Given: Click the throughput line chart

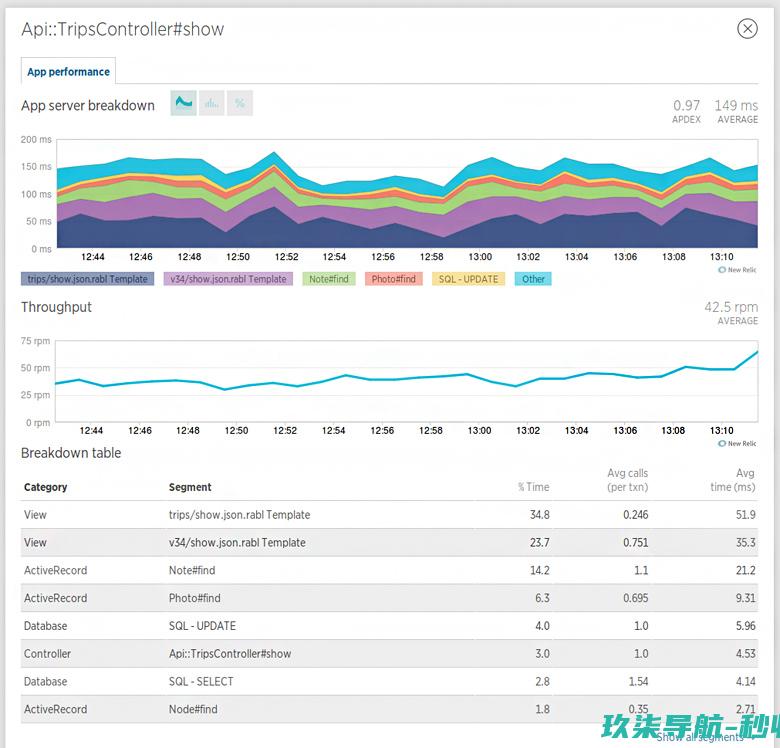Looking at the screenshot, I should pos(407,381).
